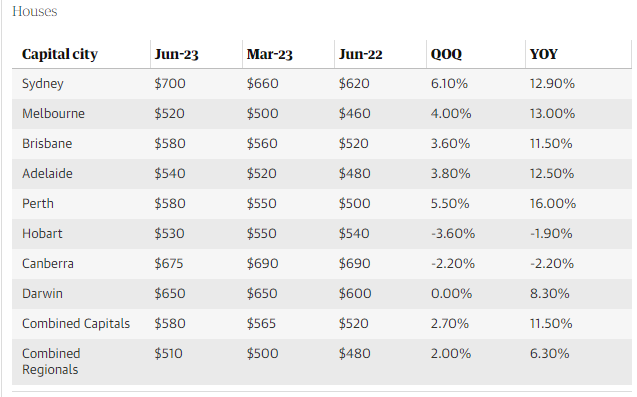Click Combined Regionals' 6.30% YOY value
637x397 pixels.
(549, 354)
